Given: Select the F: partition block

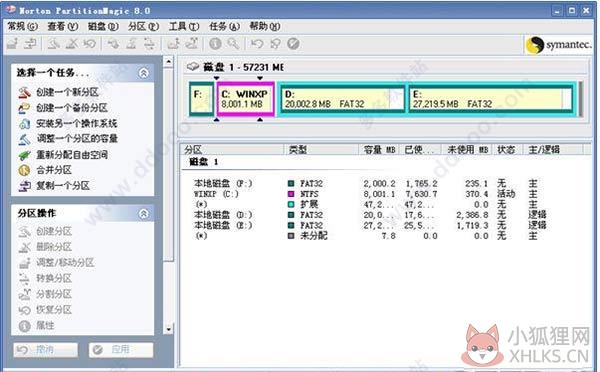Looking at the screenshot, I should click(x=201, y=99).
